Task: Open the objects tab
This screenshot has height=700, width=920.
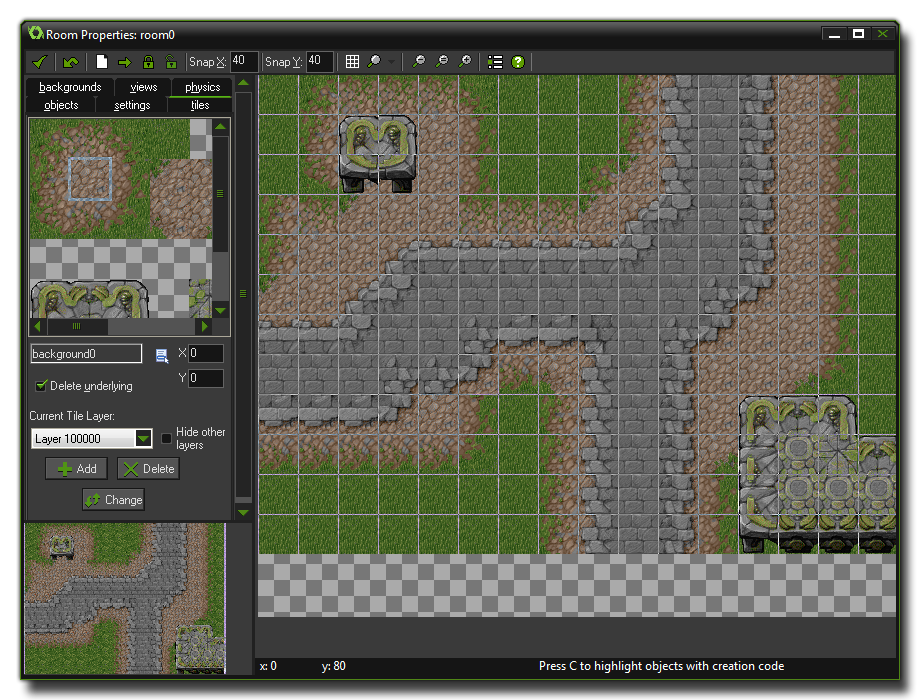Action: (x=61, y=105)
